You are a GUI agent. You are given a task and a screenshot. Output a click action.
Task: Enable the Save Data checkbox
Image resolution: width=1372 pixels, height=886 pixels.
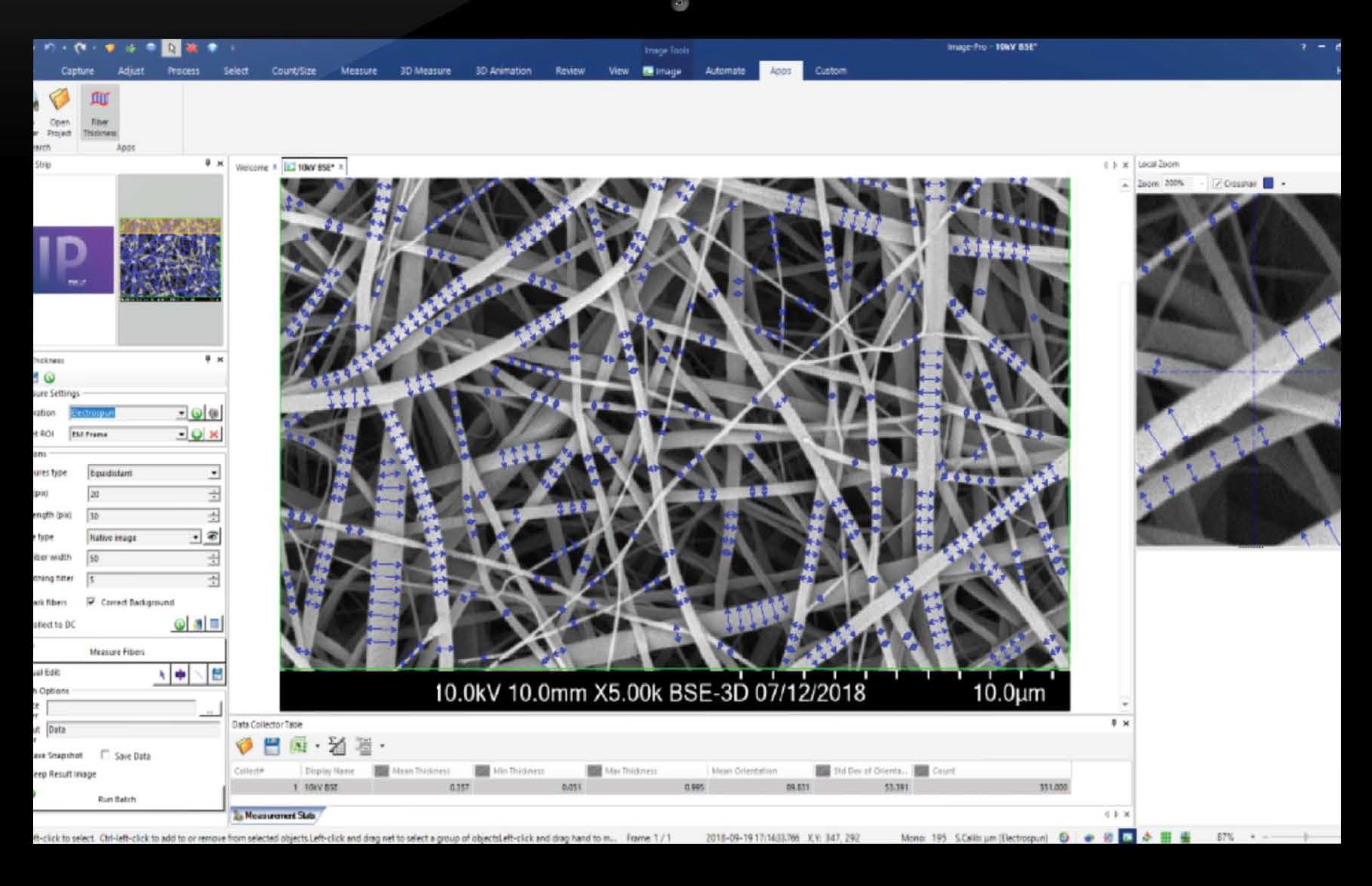click(x=105, y=755)
